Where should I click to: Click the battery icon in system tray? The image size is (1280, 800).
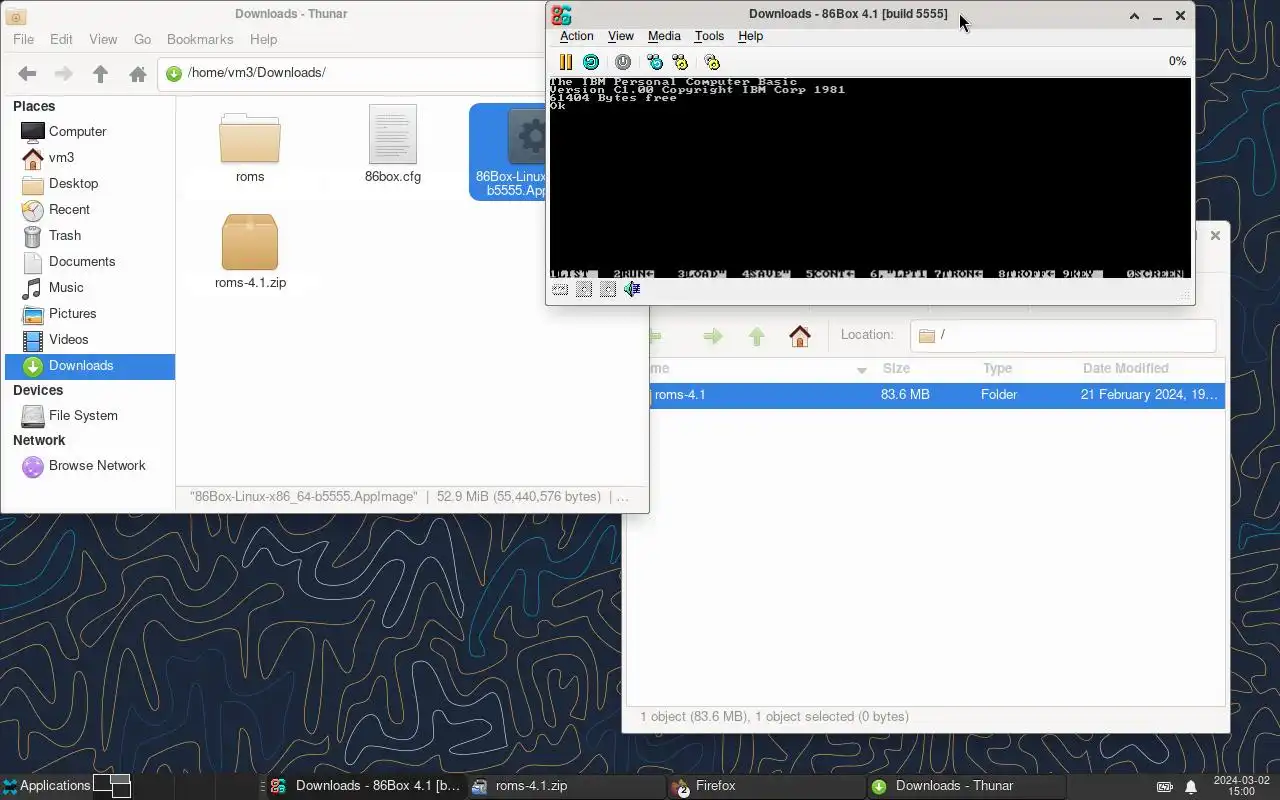pos(1165,786)
